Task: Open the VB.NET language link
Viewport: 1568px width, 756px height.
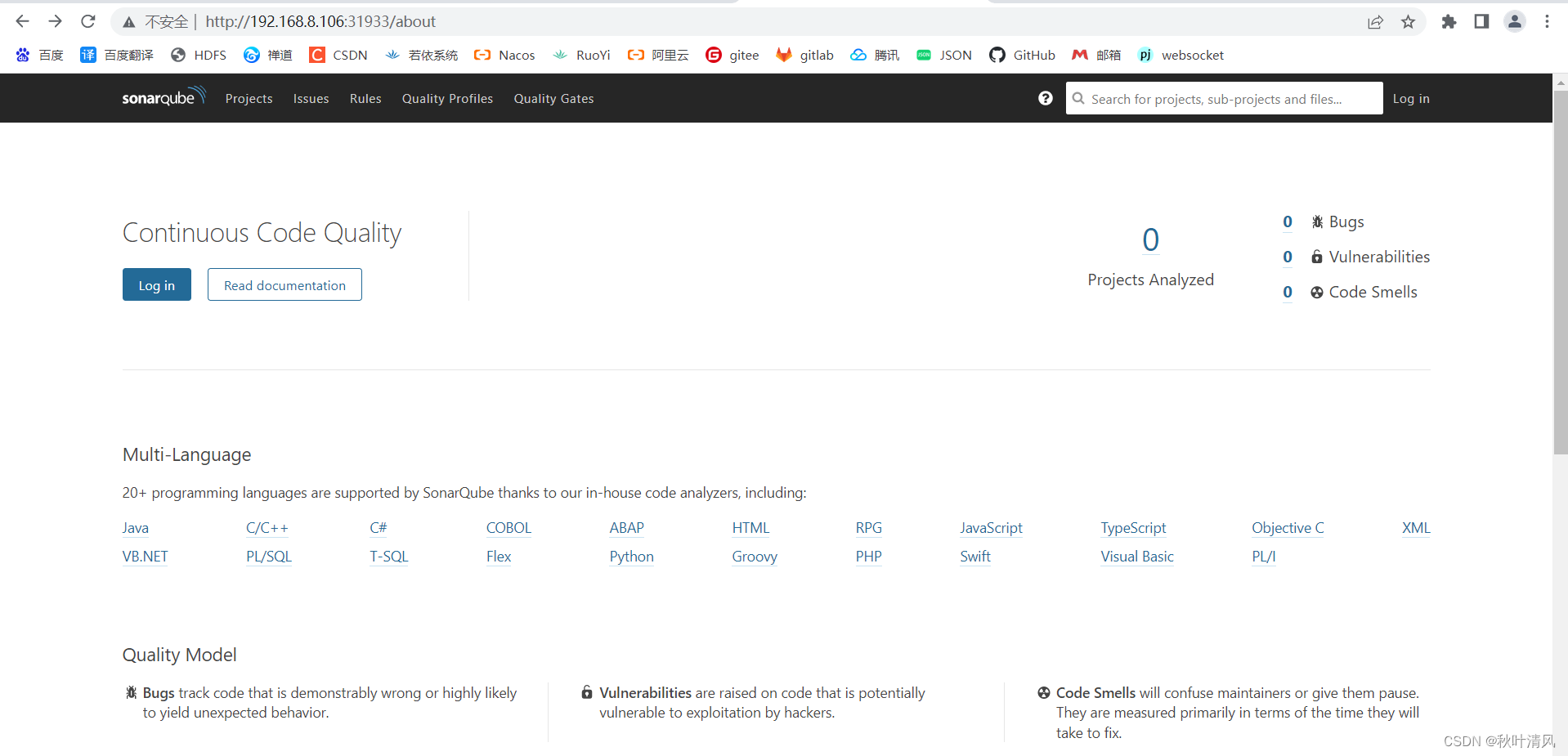Action: 145,557
